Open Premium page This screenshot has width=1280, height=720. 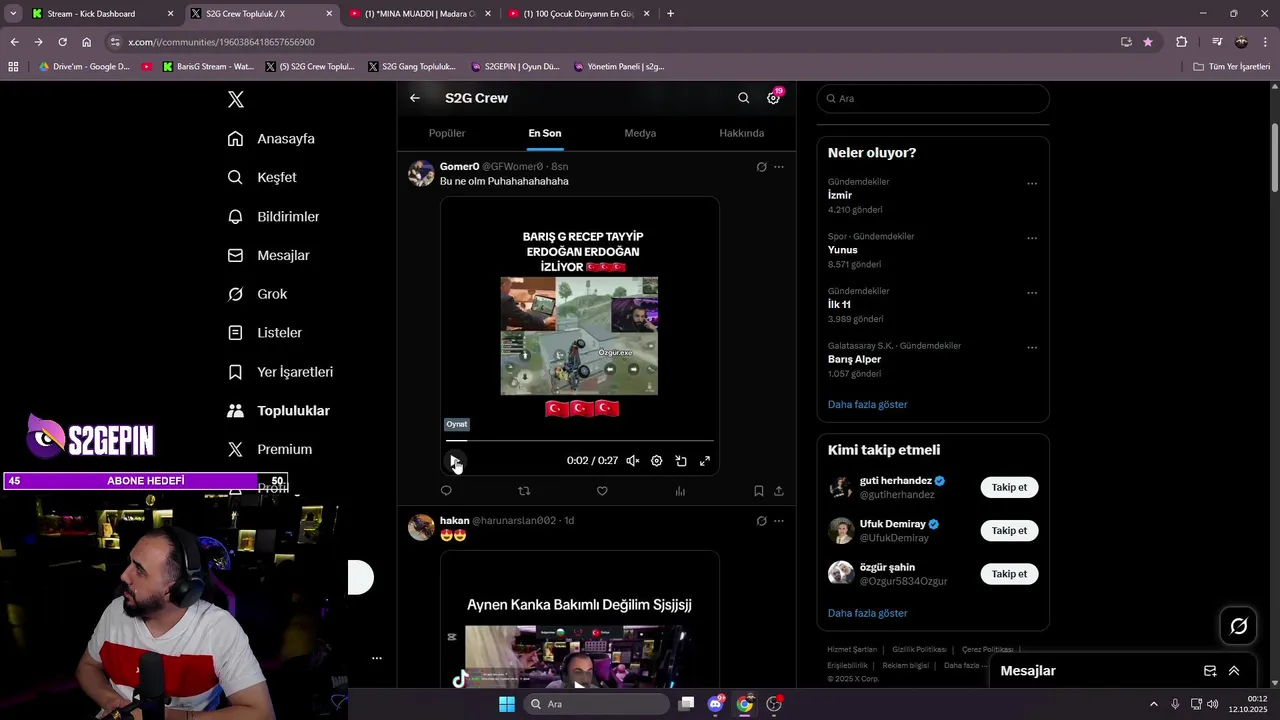(x=269, y=450)
